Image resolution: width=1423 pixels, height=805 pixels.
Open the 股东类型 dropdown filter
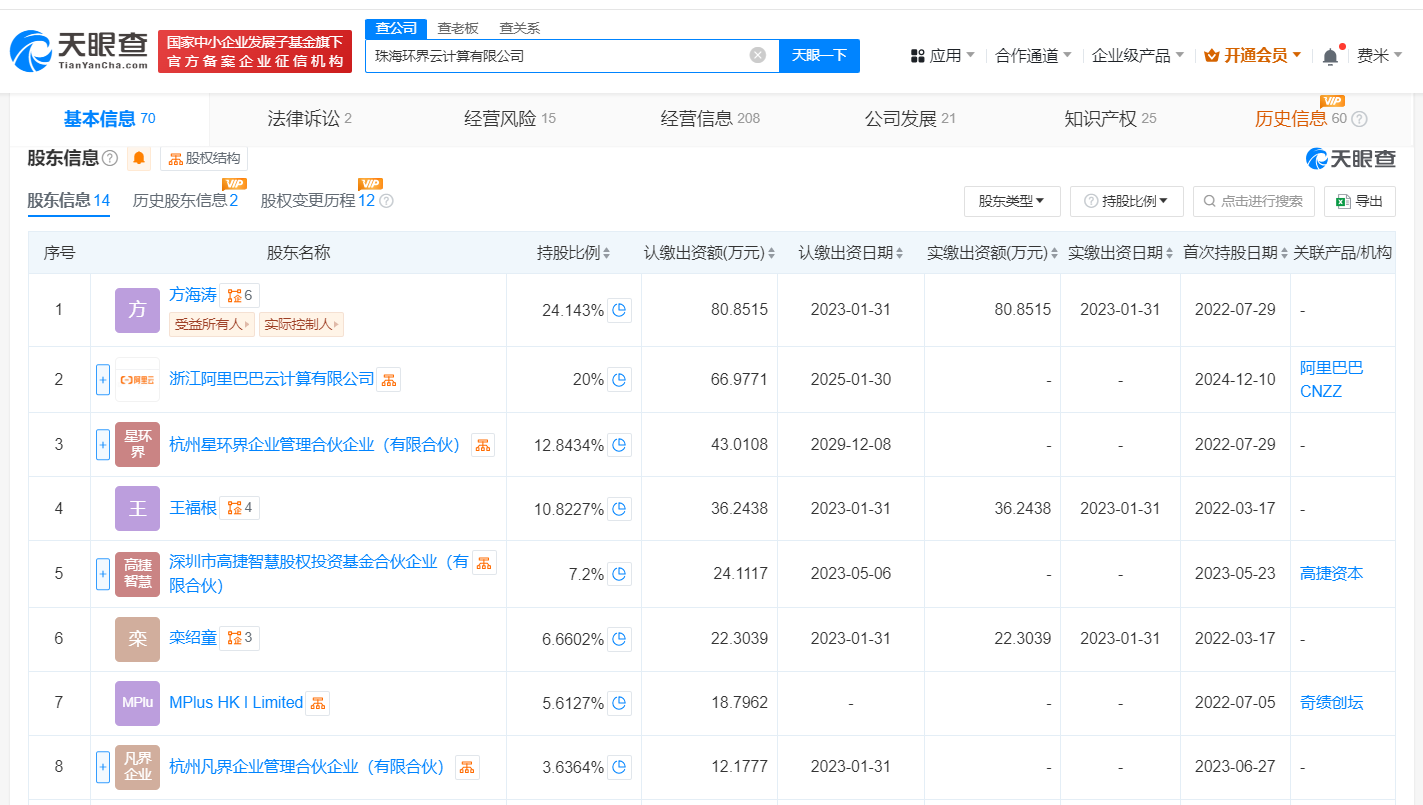pos(1011,201)
